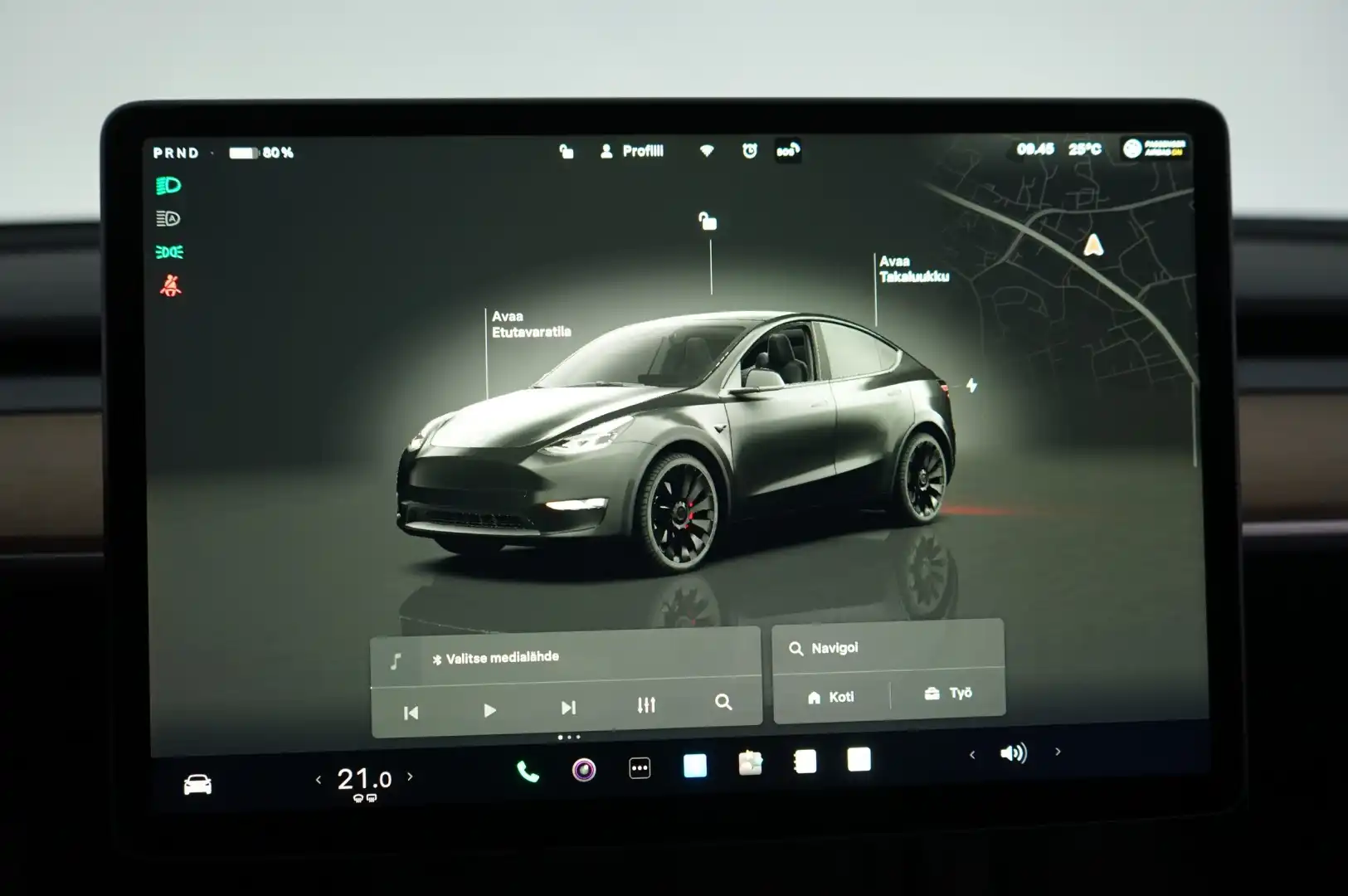Raise volume with the right chevron
The image size is (1348, 896).
(1058, 751)
